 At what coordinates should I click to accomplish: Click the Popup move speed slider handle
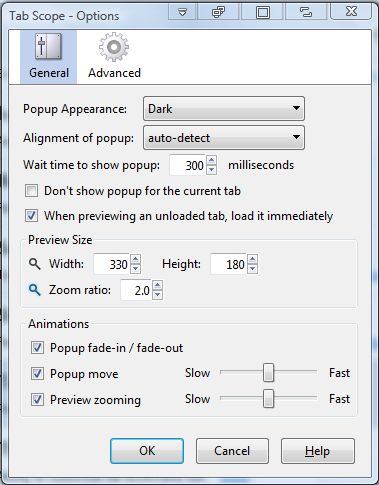pyautogui.click(x=268, y=373)
